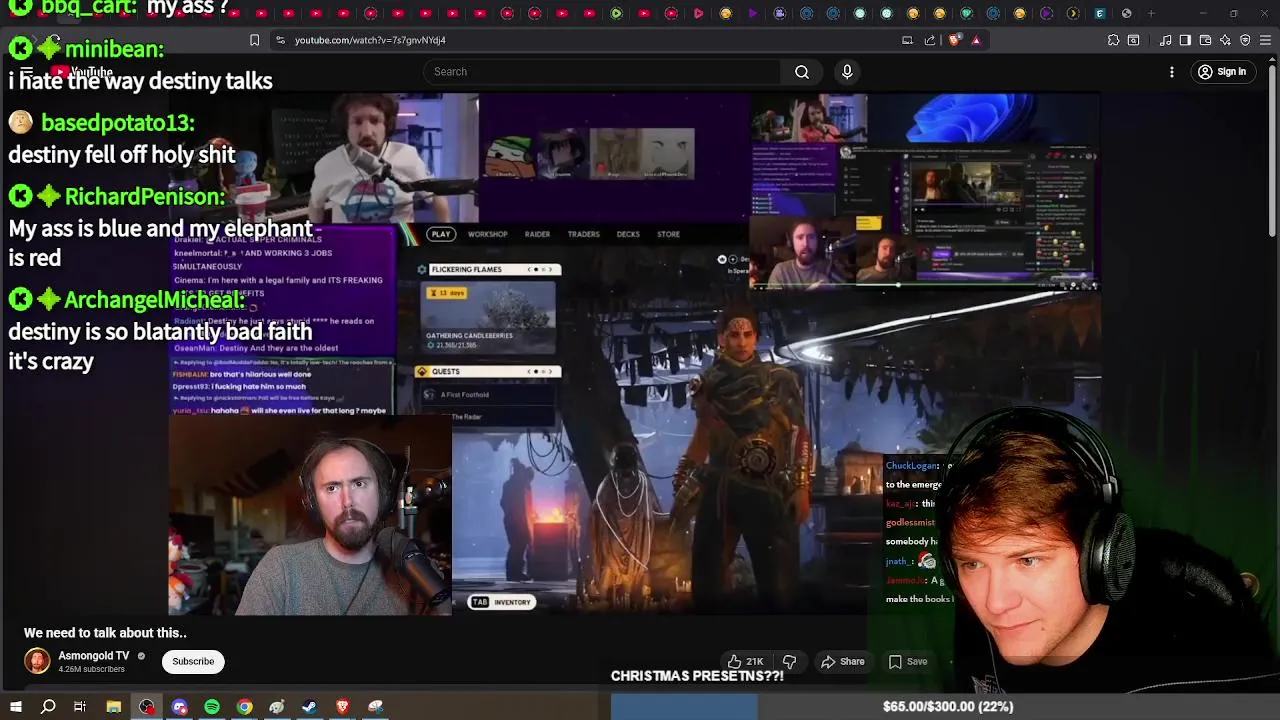Sign in to YouTube
1280x720 pixels.
[1222, 72]
